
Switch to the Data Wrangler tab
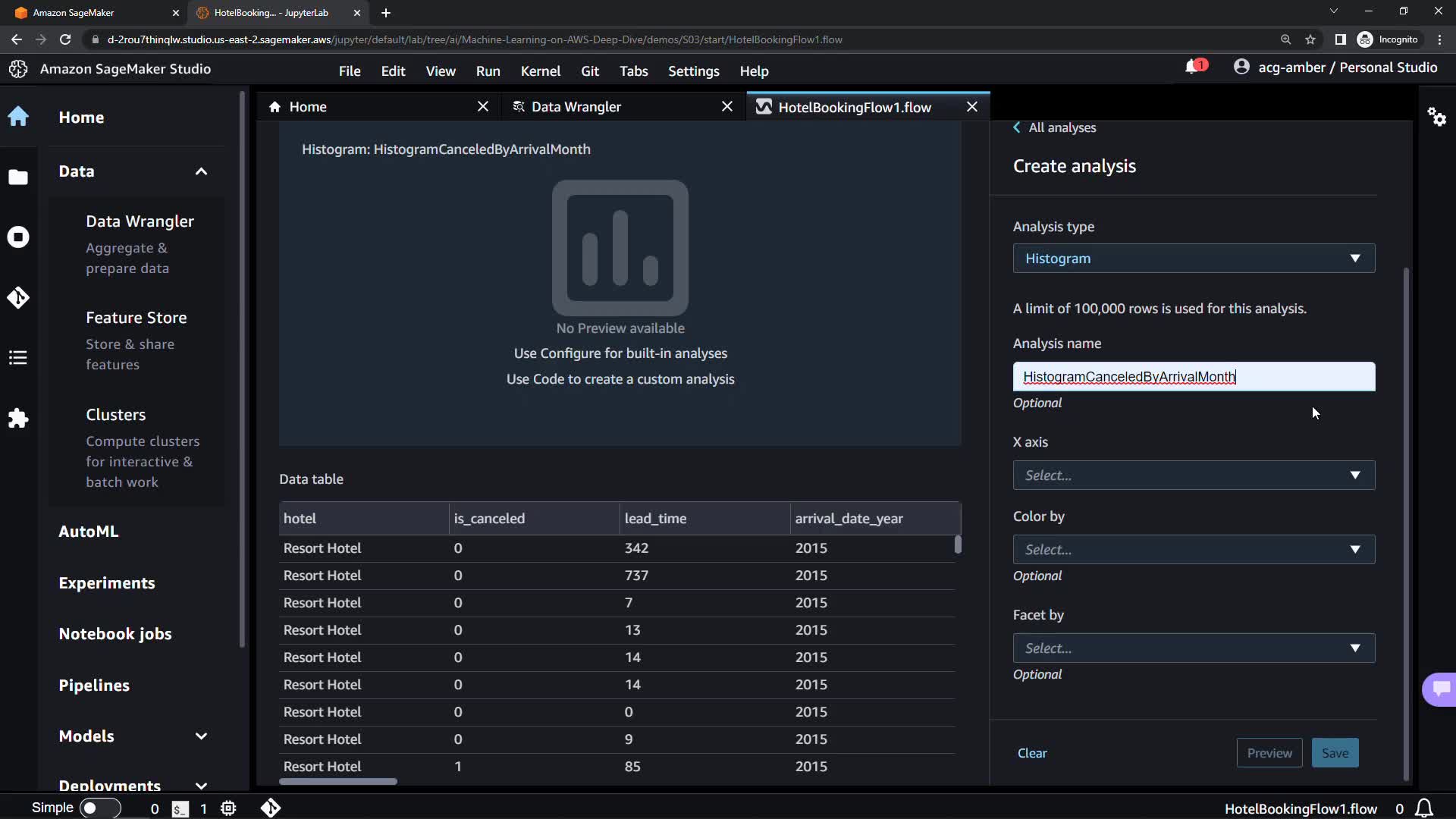576,107
